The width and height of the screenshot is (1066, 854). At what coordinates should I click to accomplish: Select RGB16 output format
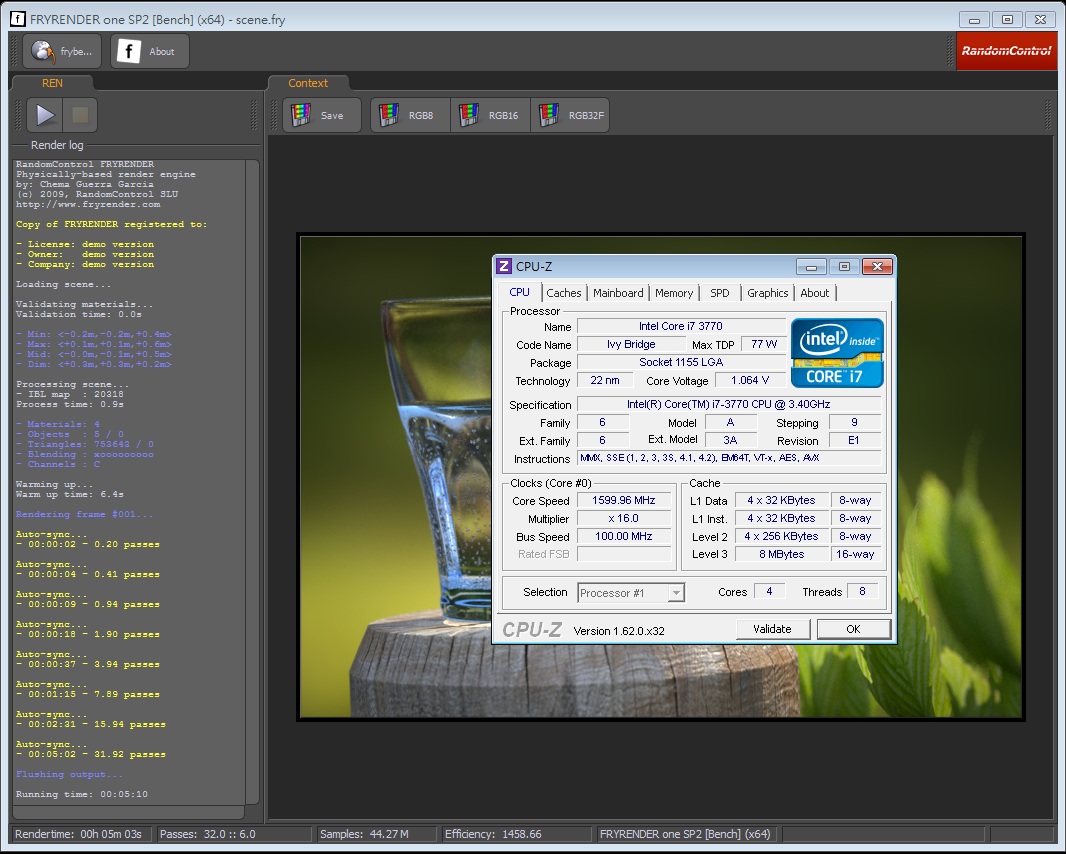pyautogui.click(x=491, y=115)
